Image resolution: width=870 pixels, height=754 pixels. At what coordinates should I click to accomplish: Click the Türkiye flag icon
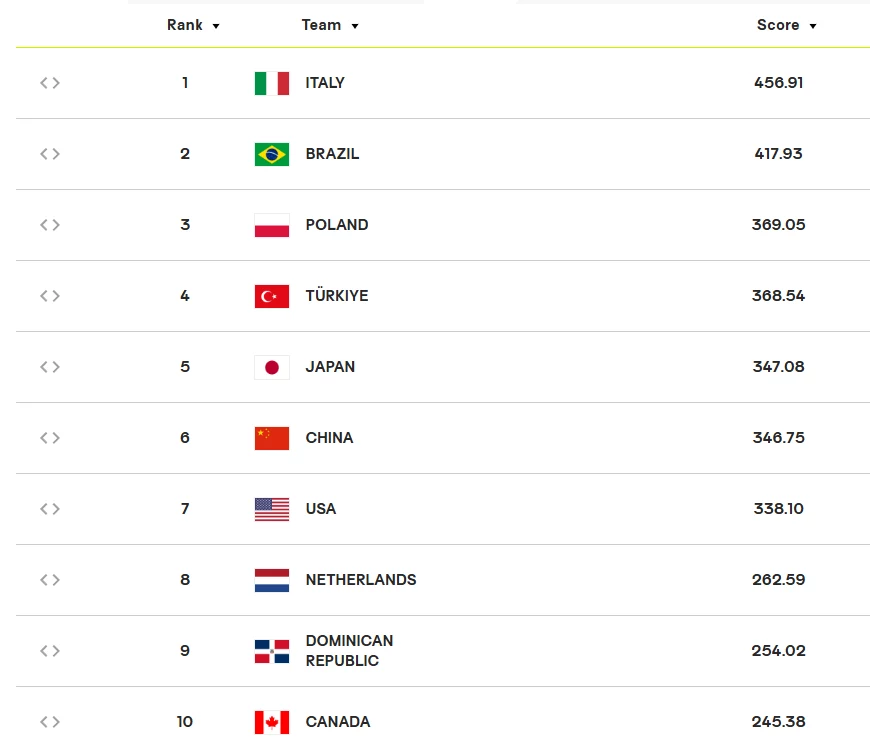point(272,296)
